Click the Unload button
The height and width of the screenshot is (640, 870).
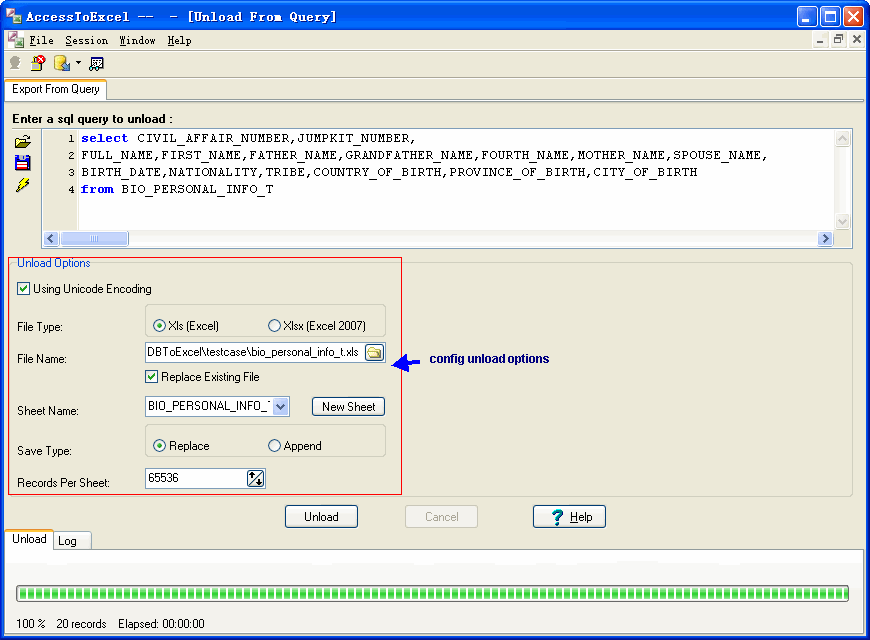[321, 517]
